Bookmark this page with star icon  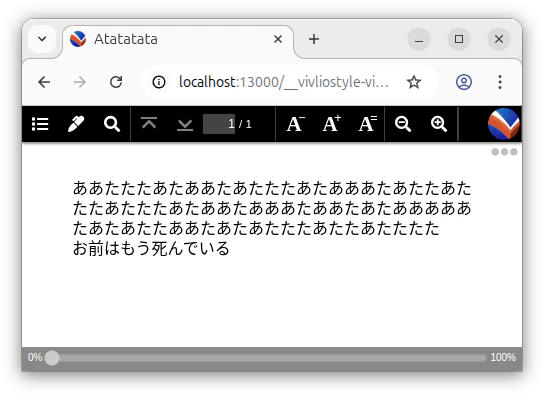414,82
